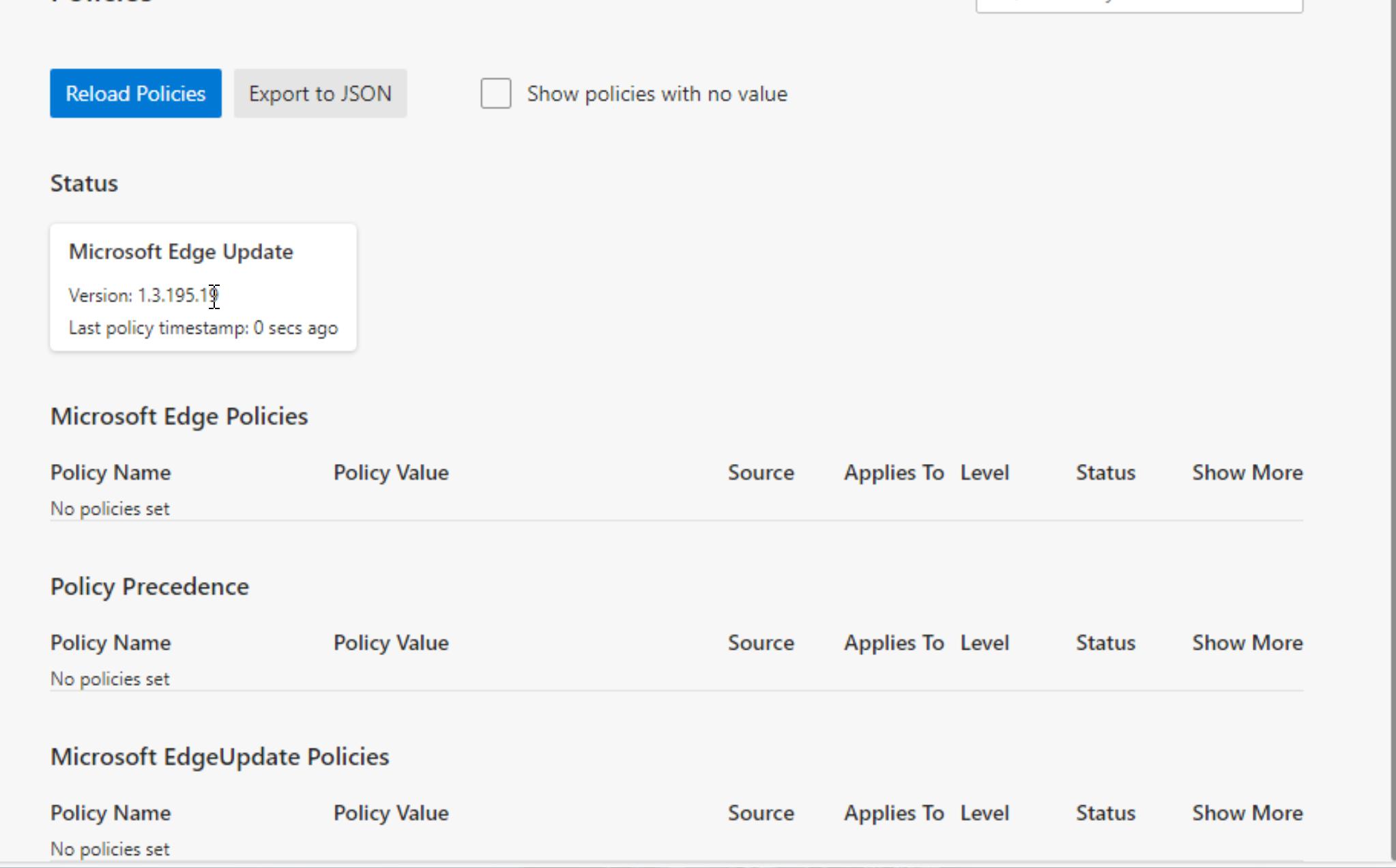Select the Microsoft Edge Update status card
1396x868 pixels.
pyautogui.click(x=203, y=287)
